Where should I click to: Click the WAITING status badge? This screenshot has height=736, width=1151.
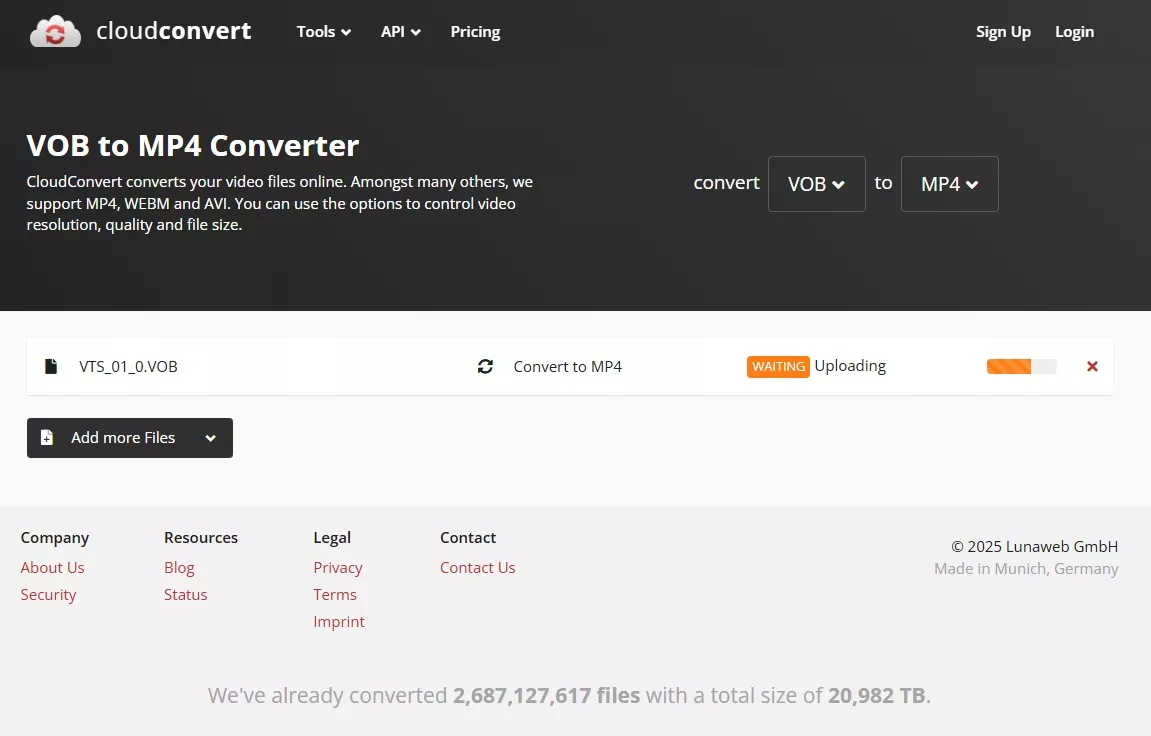[778, 366]
